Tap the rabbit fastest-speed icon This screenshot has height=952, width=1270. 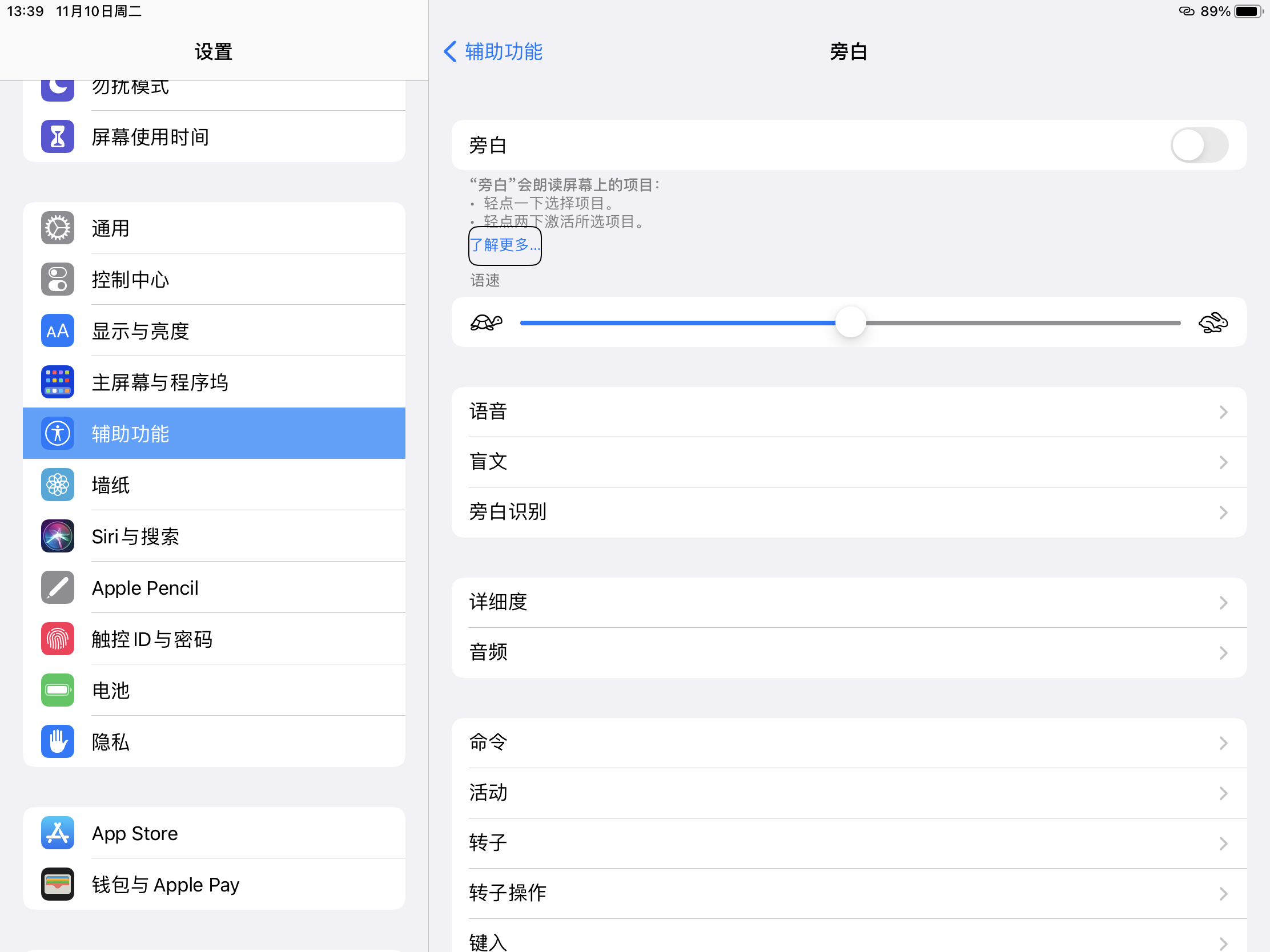coord(1212,322)
